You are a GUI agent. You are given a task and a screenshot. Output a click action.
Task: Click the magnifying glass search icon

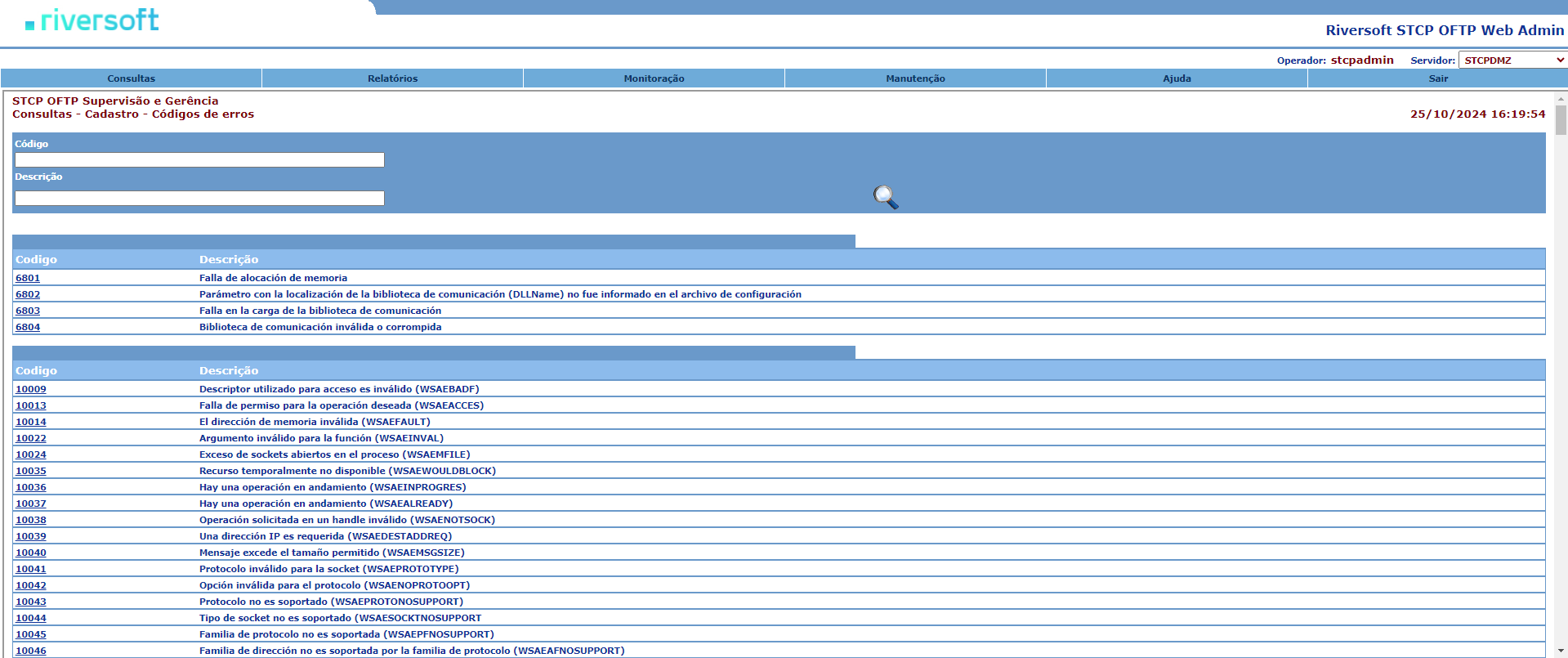[886, 197]
